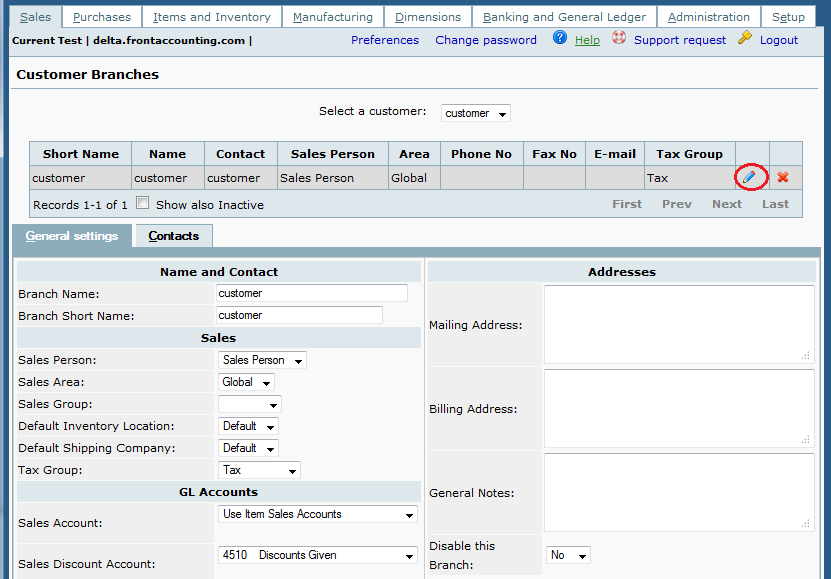Open the Sales Discount Account dropdown
The height and width of the screenshot is (579, 831).
pos(318,555)
